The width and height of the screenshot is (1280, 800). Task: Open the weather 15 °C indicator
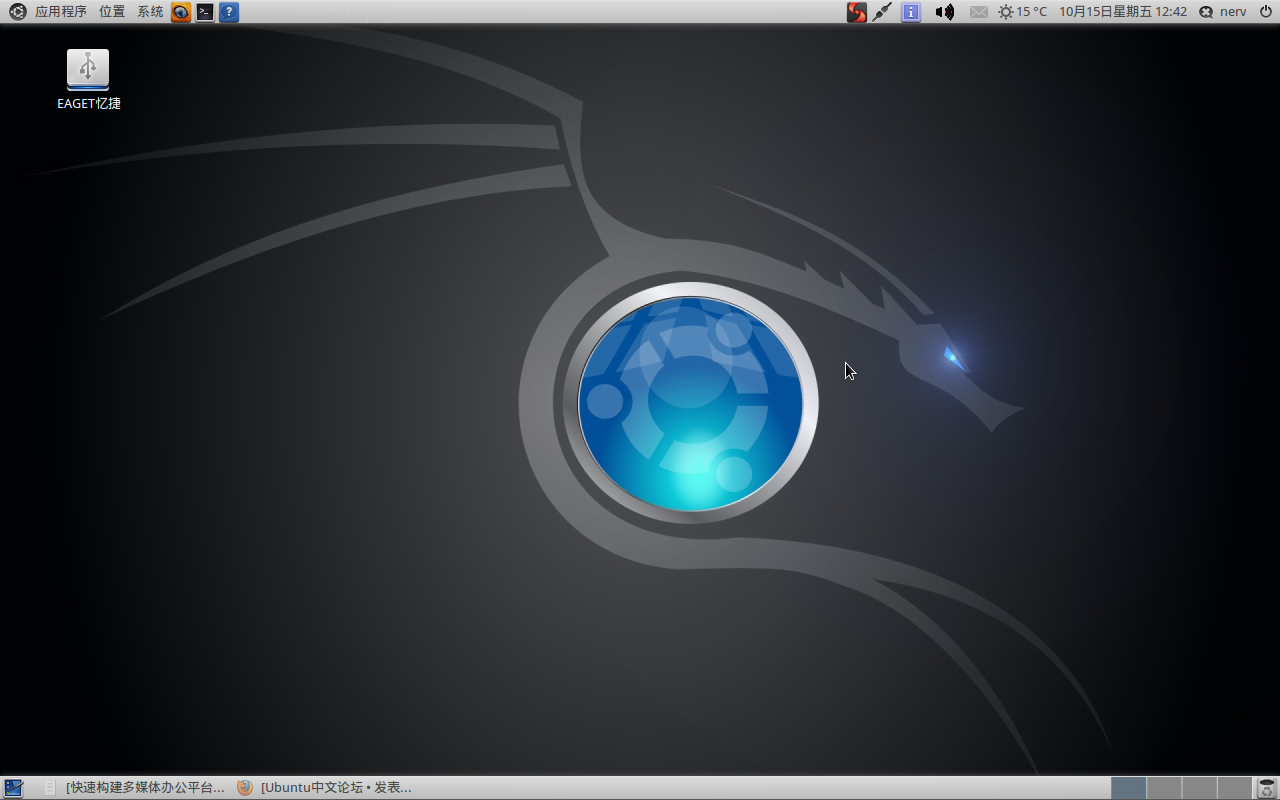pos(1023,12)
